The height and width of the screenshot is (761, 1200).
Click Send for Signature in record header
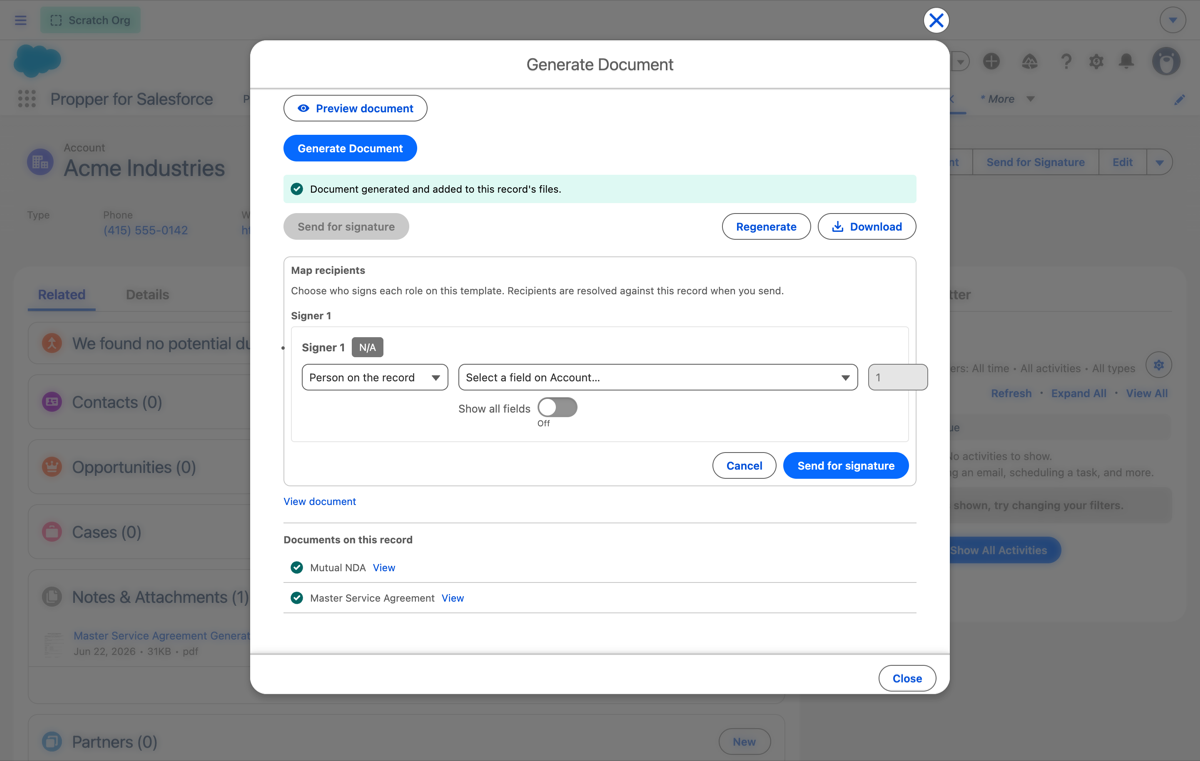click(x=1035, y=162)
